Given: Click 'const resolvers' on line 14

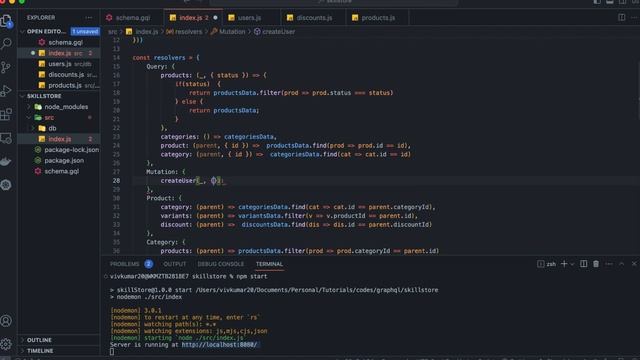Looking at the screenshot, I should pyautogui.click(x=159, y=58).
